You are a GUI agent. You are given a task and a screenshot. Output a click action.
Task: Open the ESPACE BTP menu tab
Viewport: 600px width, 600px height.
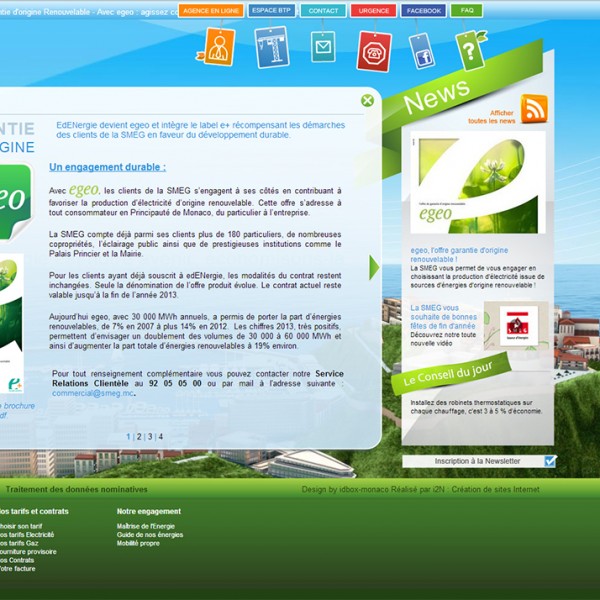[x=271, y=11]
